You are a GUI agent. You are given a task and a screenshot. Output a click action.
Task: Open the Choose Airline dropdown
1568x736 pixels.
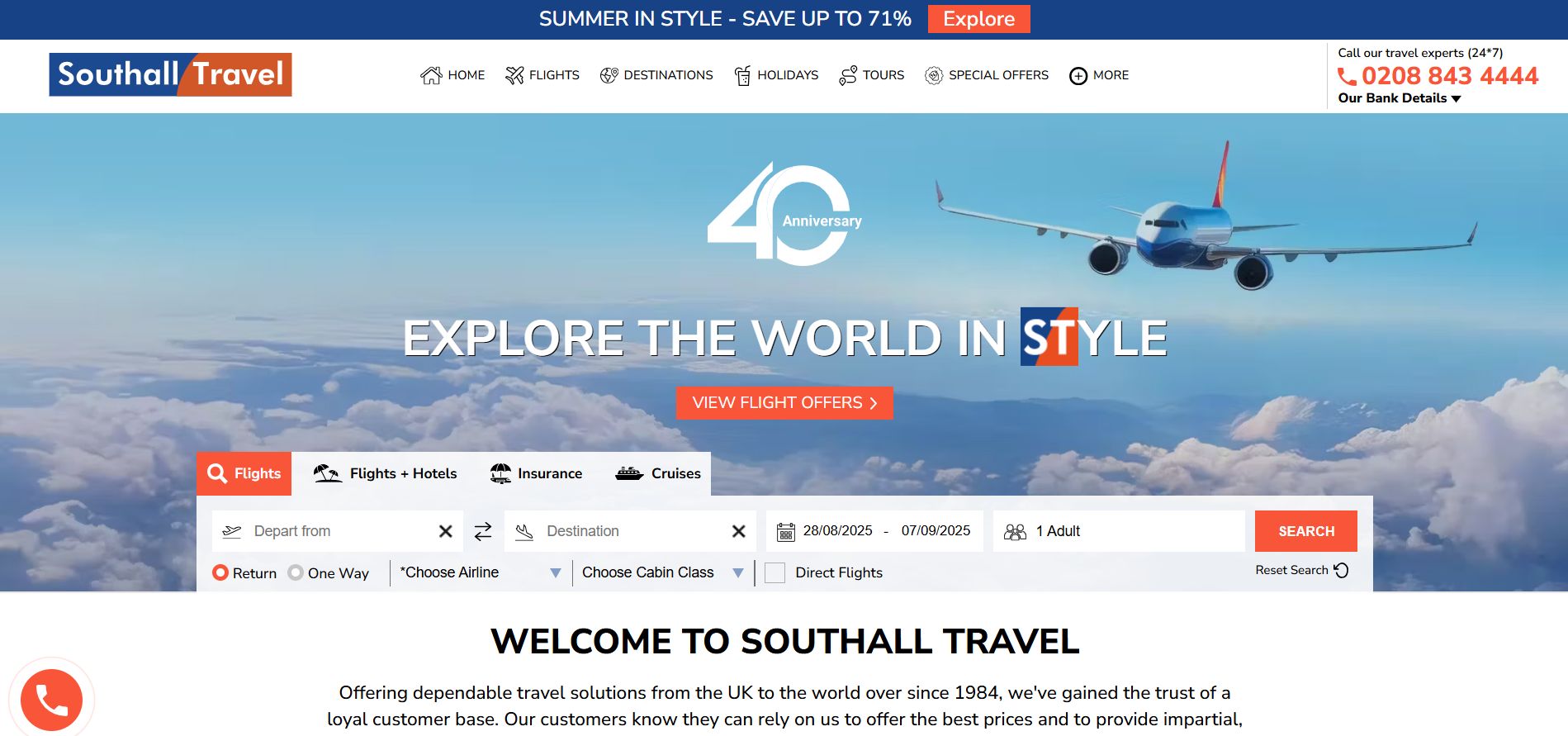(481, 572)
